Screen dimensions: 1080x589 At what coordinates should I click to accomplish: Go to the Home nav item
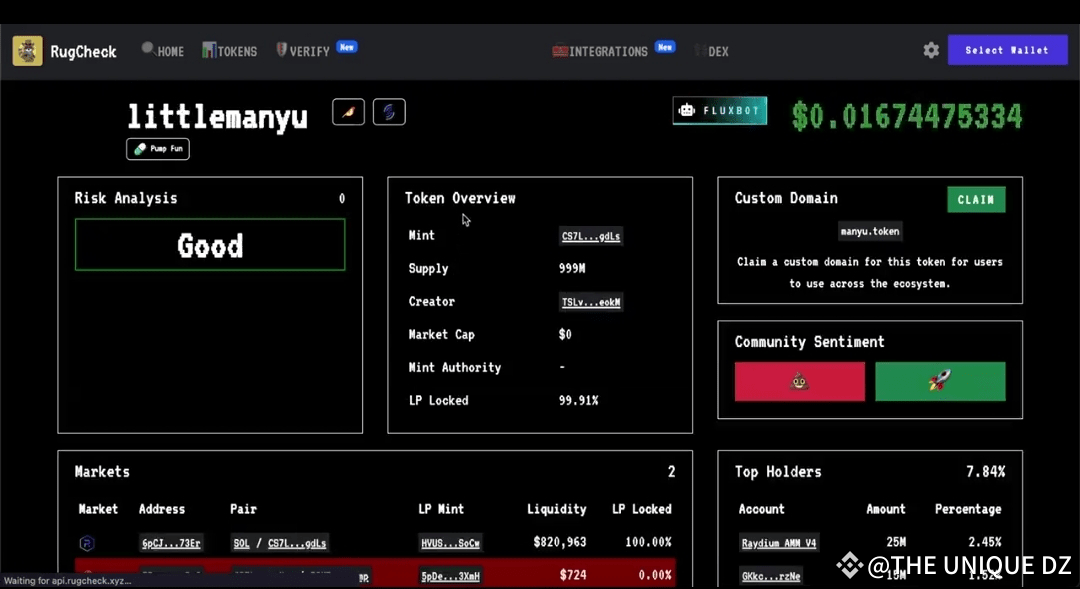163,51
